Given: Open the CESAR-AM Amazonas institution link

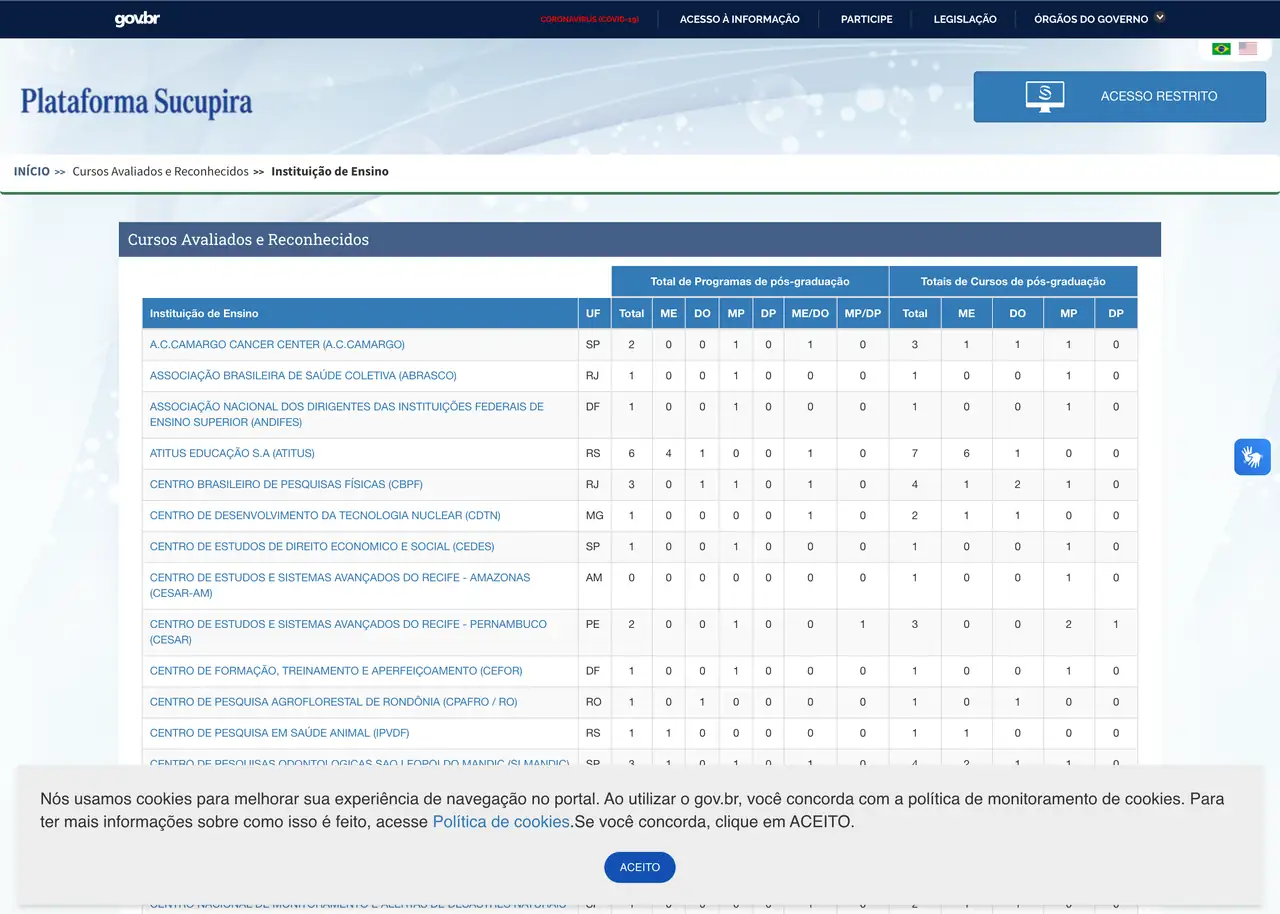Looking at the screenshot, I should coord(340,585).
